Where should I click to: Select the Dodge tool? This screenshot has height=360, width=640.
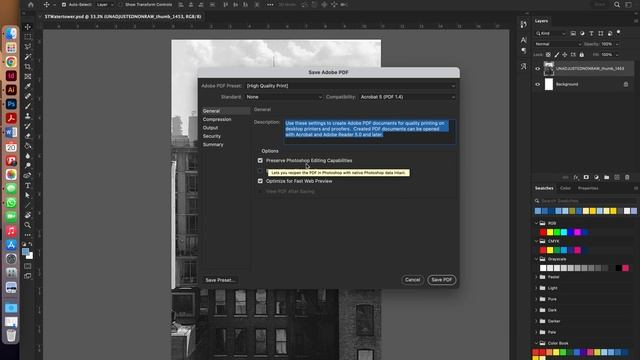click(28, 166)
